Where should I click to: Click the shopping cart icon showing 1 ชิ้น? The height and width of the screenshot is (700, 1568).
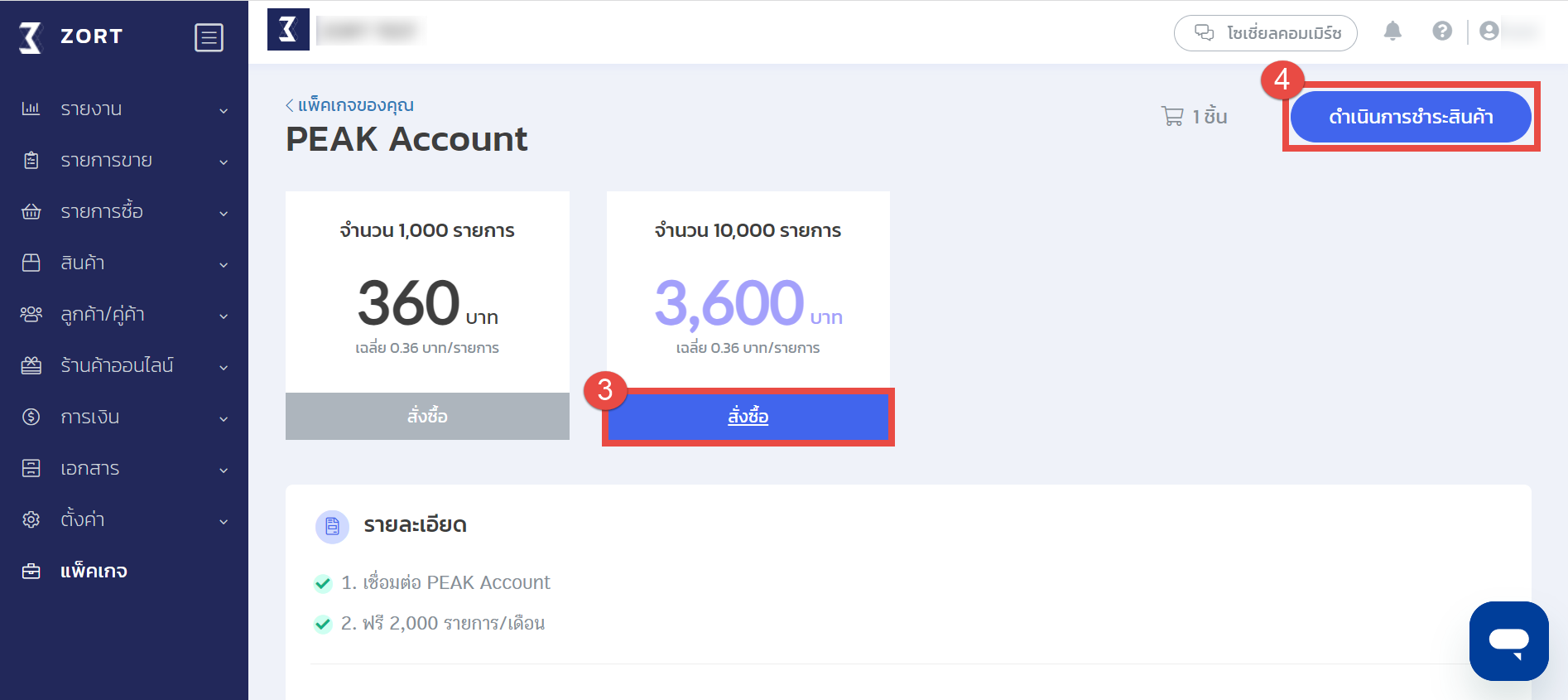[1171, 116]
